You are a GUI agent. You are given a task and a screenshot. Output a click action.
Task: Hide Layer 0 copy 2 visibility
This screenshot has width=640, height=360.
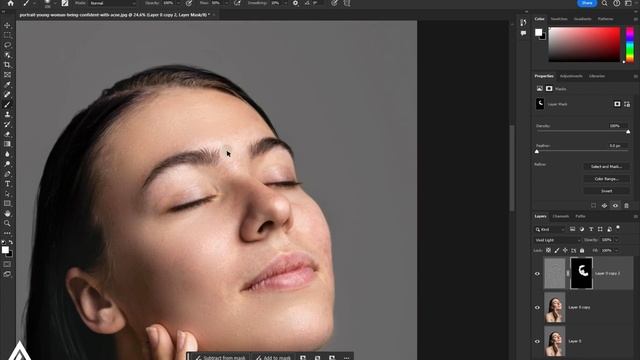click(537, 273)
